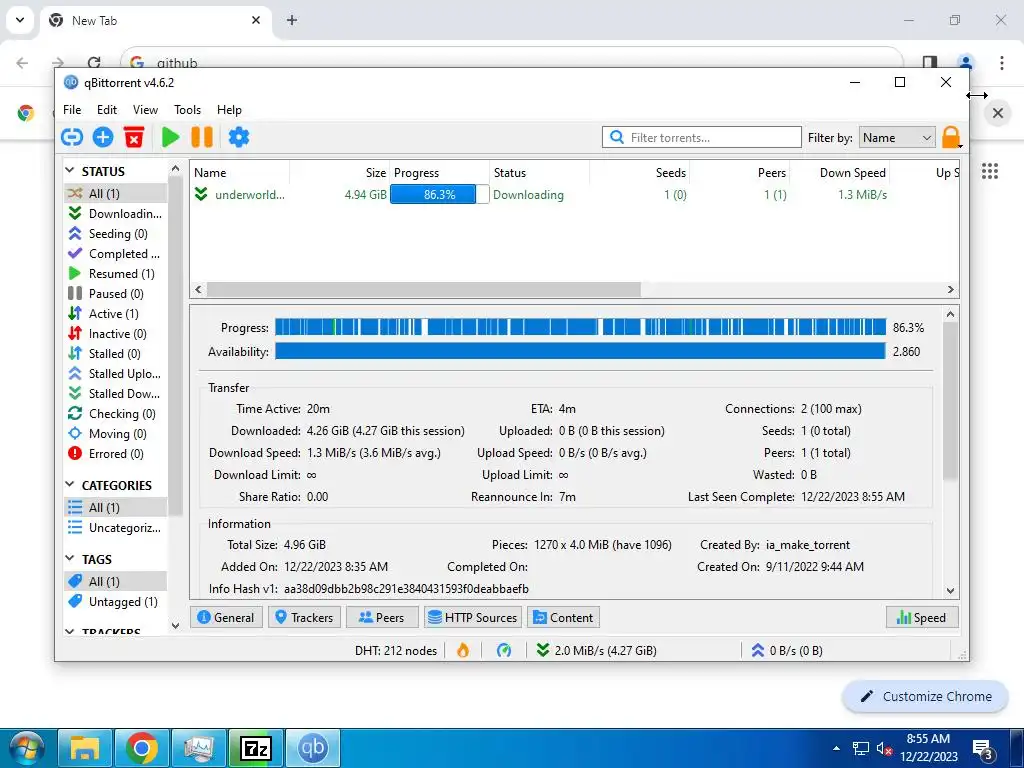Viewport: 1024px width, 768px height.
Task: Select the Stalled (0) status filter
Action: pos(115,353)
